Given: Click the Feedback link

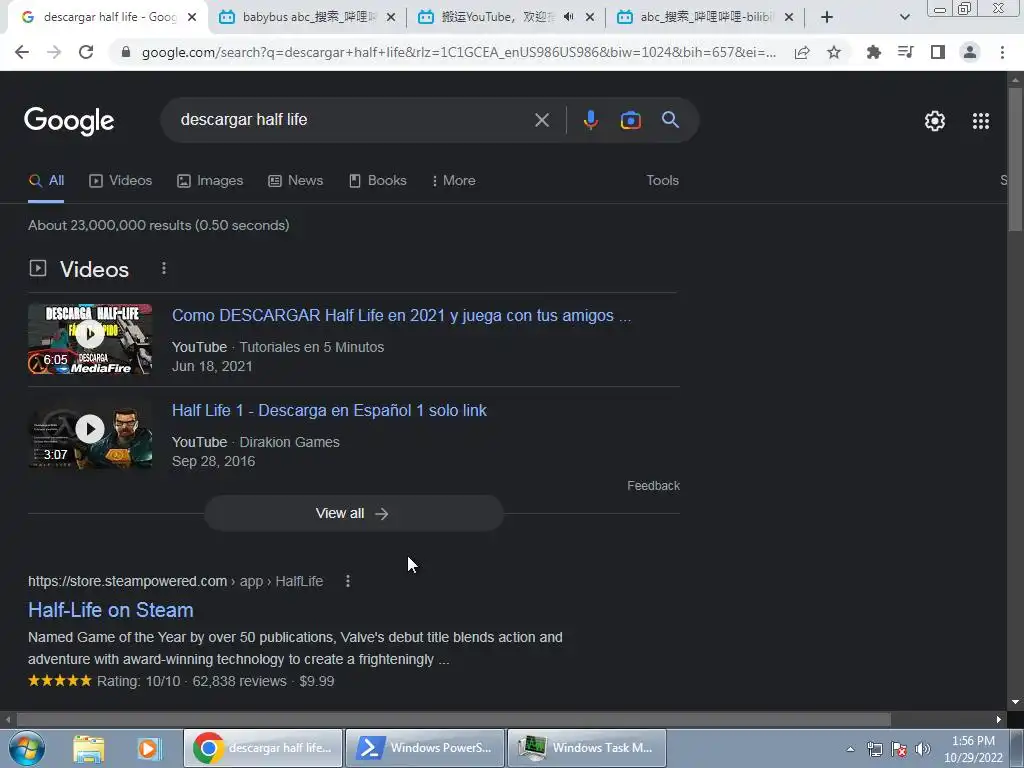Looking at the screenshot, I should pyautogui.click(x=653, y=486).
